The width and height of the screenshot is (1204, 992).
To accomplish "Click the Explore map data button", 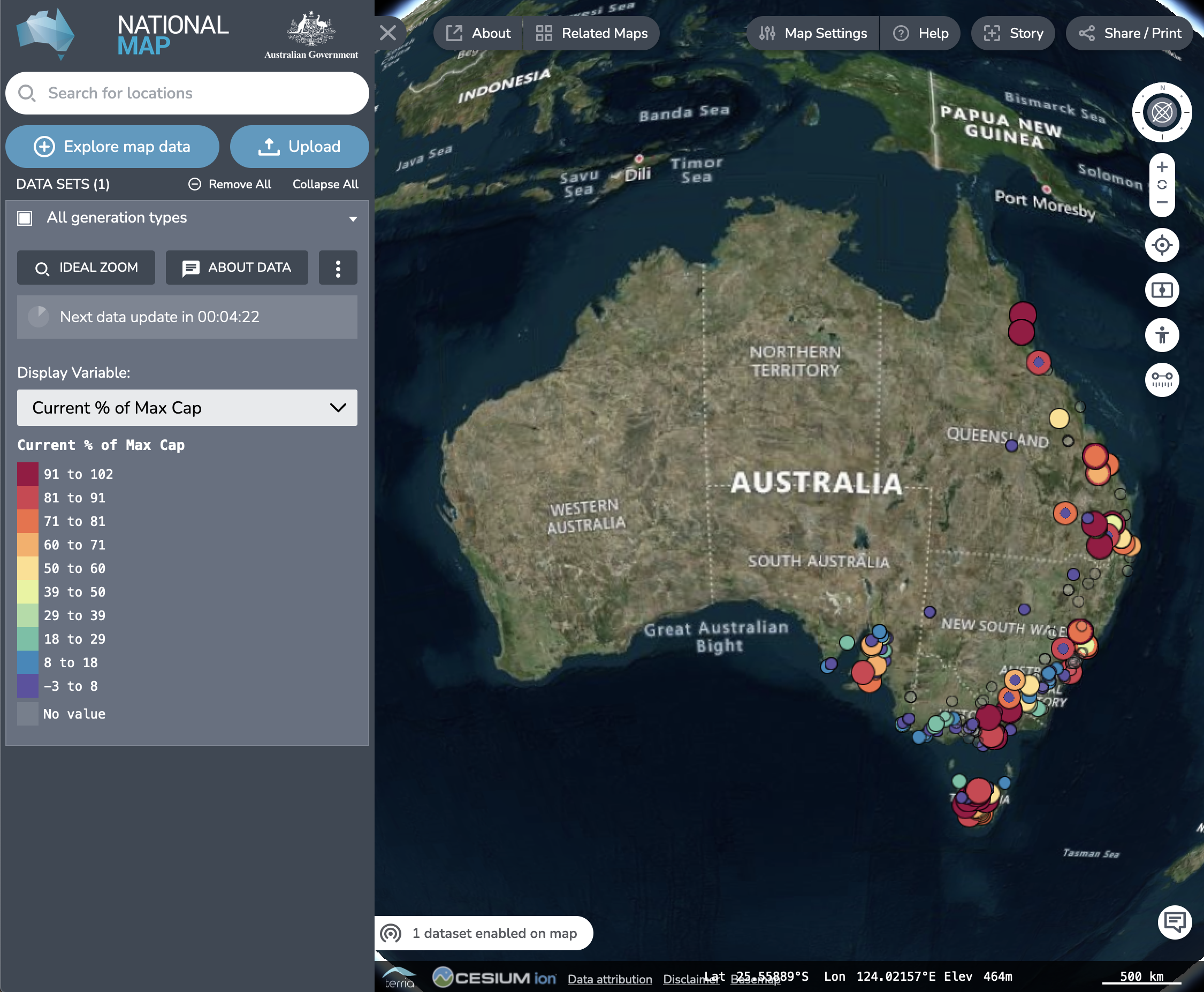I will click(112, 146).
